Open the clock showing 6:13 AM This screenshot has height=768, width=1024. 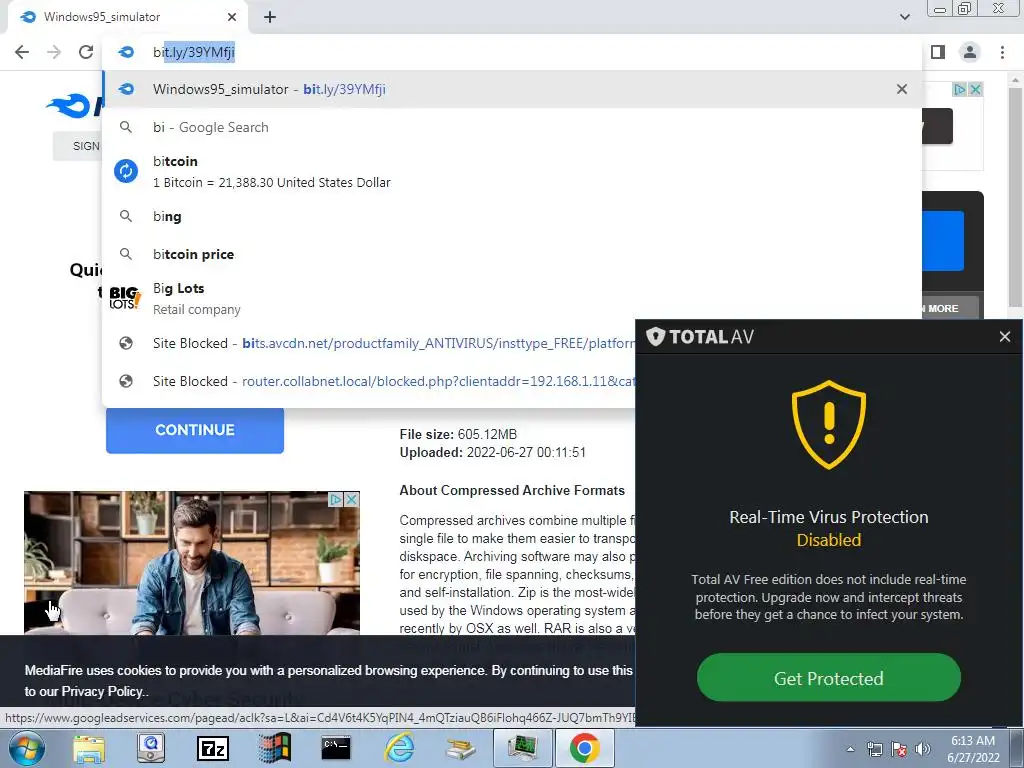pyautogui.click(x=973, y=749)
